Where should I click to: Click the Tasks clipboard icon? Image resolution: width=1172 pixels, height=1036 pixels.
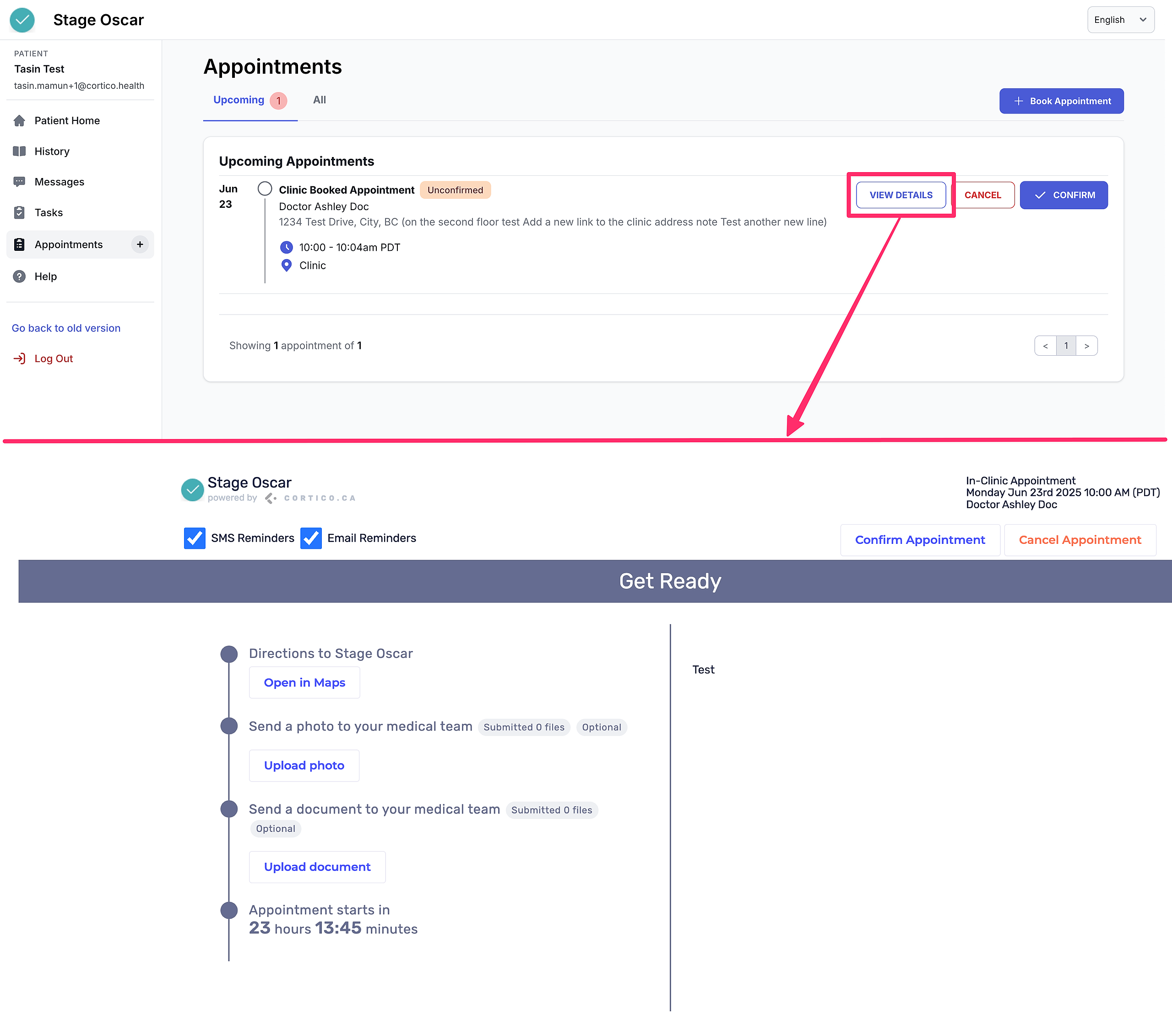pos(20,213)
